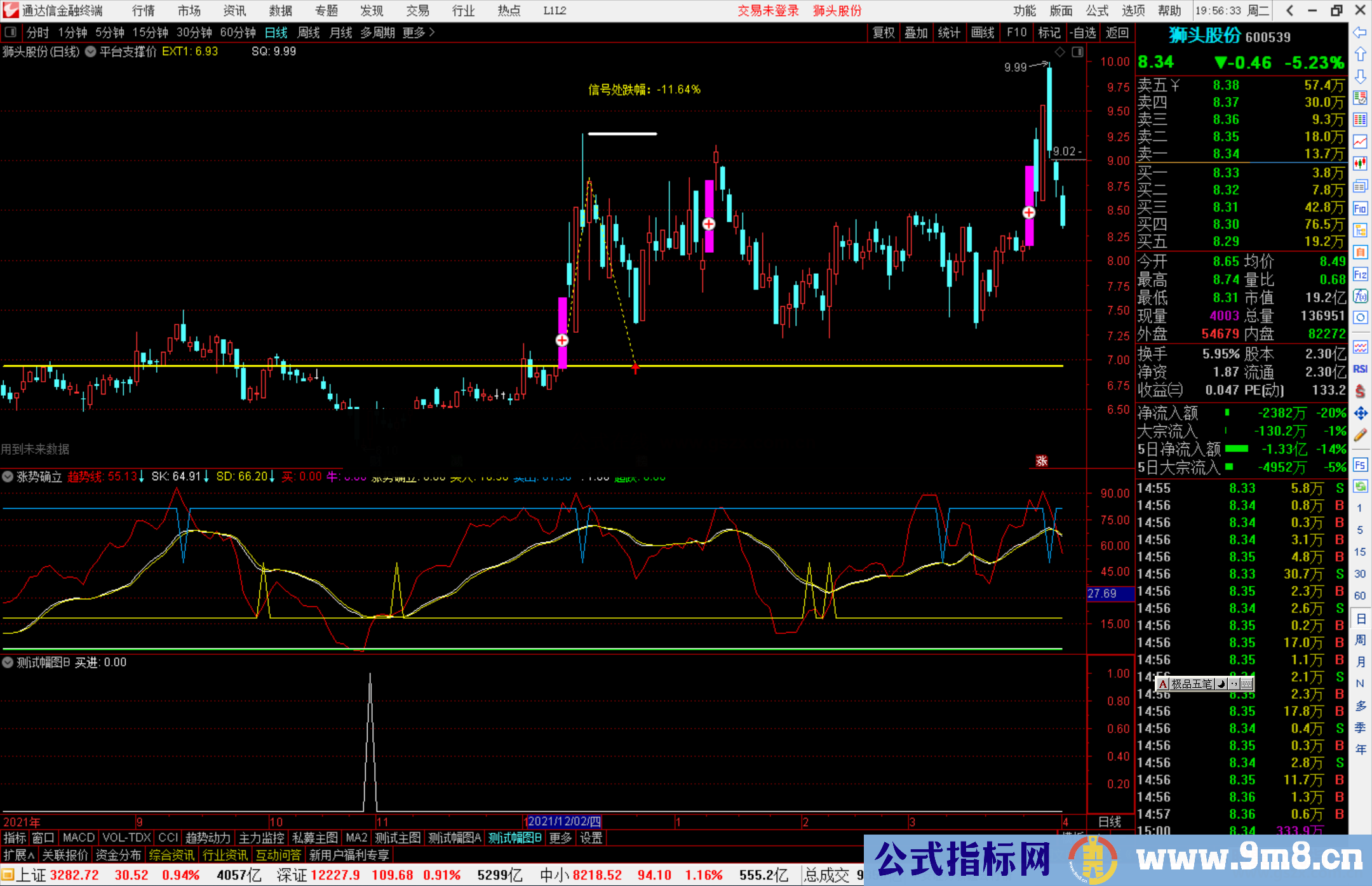The width and height of the screenshot is (1372, 886).
Task: Click the 叠加 overlay button
Action: tap(916, 32)
